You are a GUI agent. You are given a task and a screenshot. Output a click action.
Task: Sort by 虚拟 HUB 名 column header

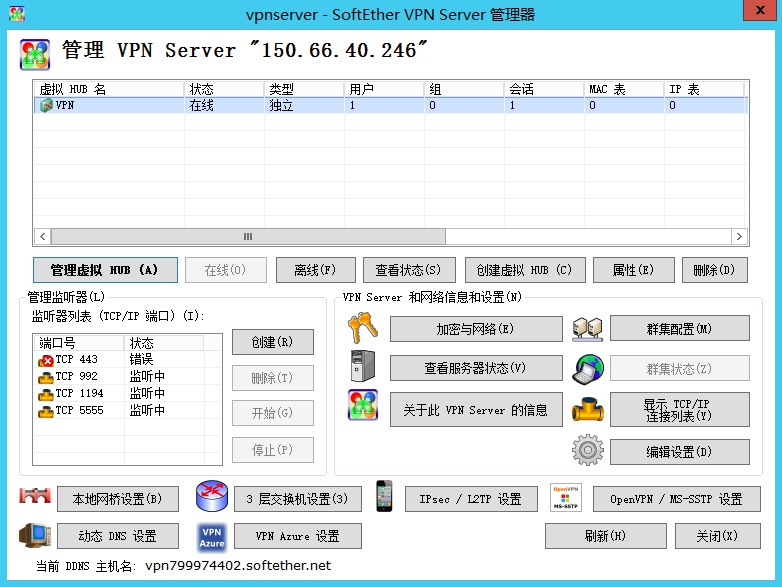(x=109, y=89)
